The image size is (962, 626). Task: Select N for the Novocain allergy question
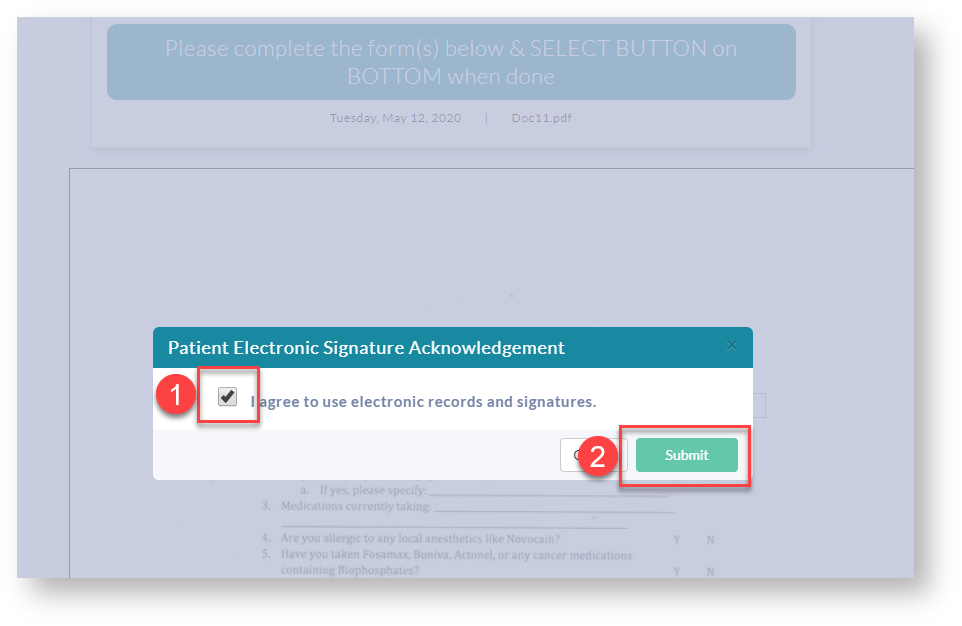(x=711, y=540)
